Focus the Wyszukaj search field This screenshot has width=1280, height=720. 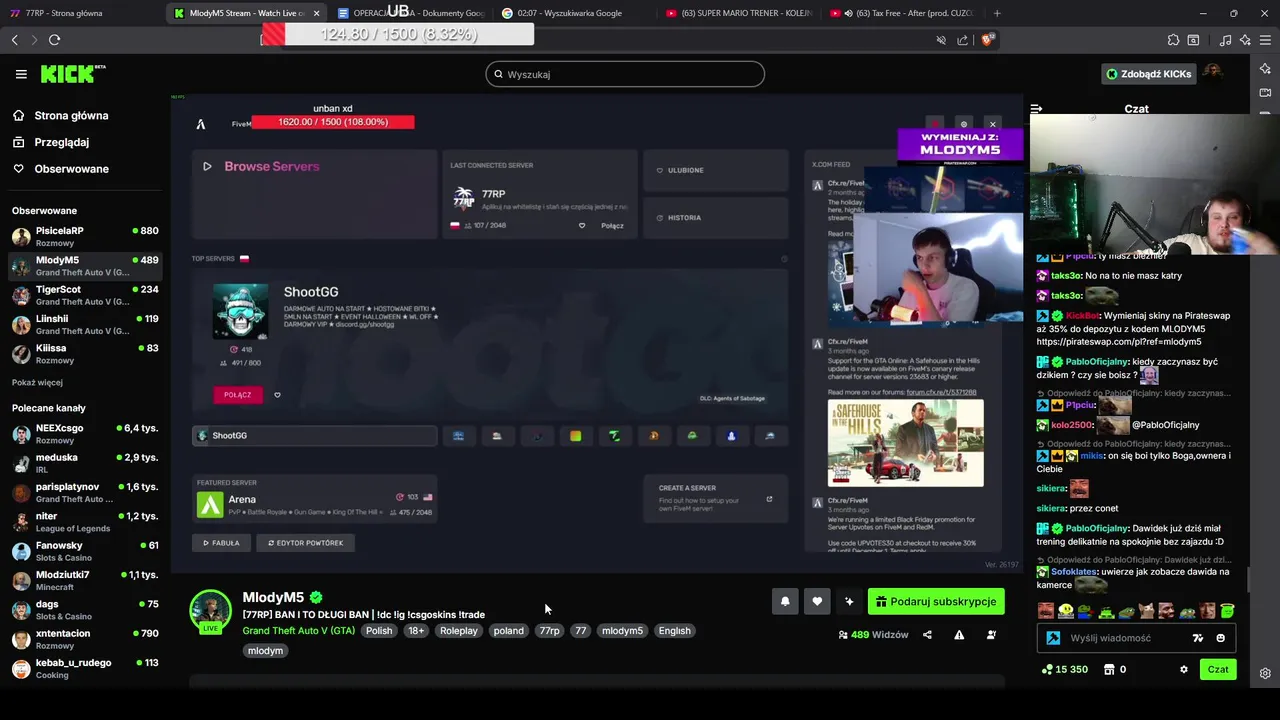[625, 74]
